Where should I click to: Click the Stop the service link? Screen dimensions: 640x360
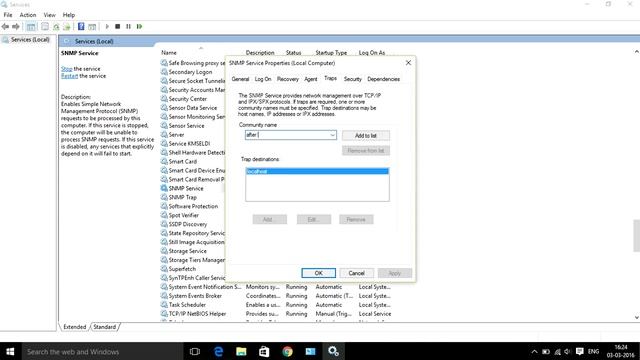point(67,69)
